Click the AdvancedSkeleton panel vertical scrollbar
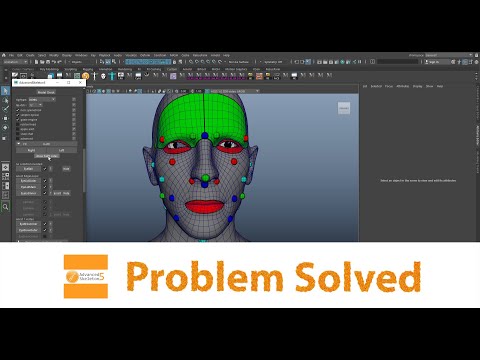This screenshot has width=480, height=360. 84,170
